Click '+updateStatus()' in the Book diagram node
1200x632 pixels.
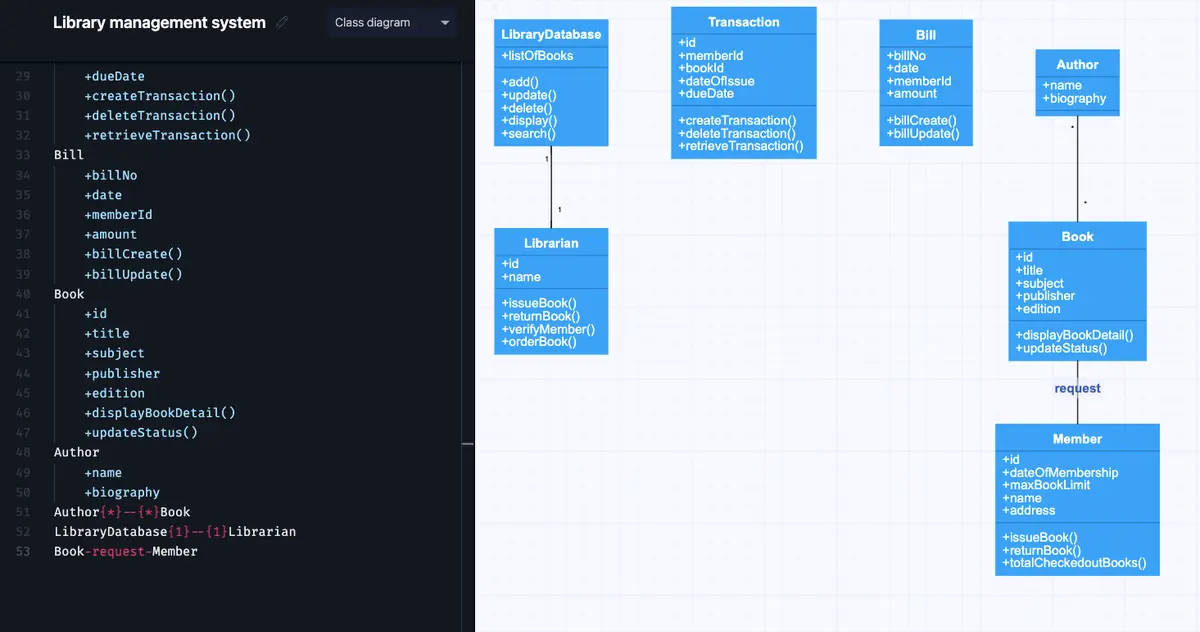(x=1061, y=348)
